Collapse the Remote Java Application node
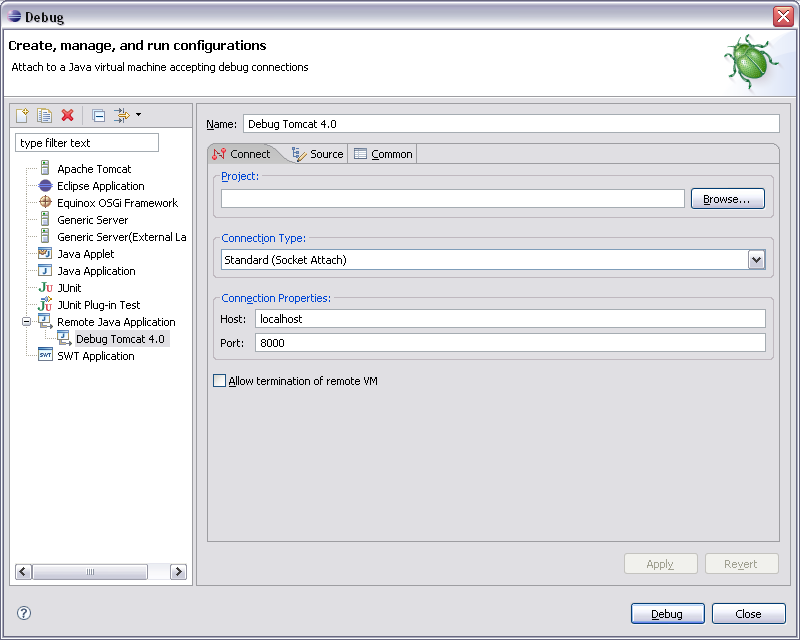This screenshot has width=800, height=640. pyautogui.click(x=27, y=322)
